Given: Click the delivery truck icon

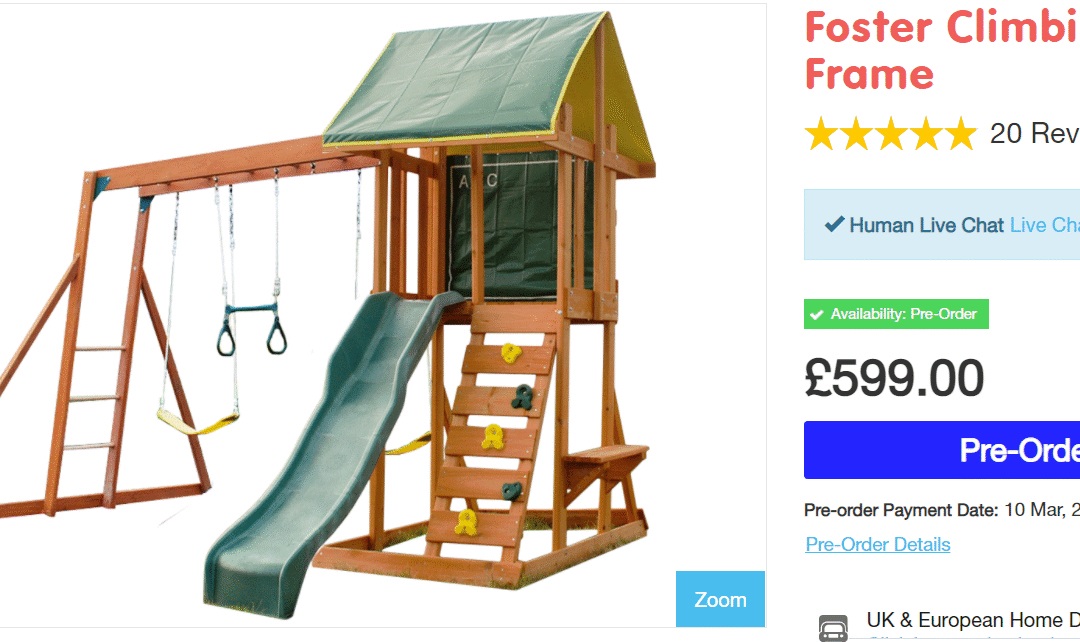Looking at the screenshot, I should [x=833, y=628].
